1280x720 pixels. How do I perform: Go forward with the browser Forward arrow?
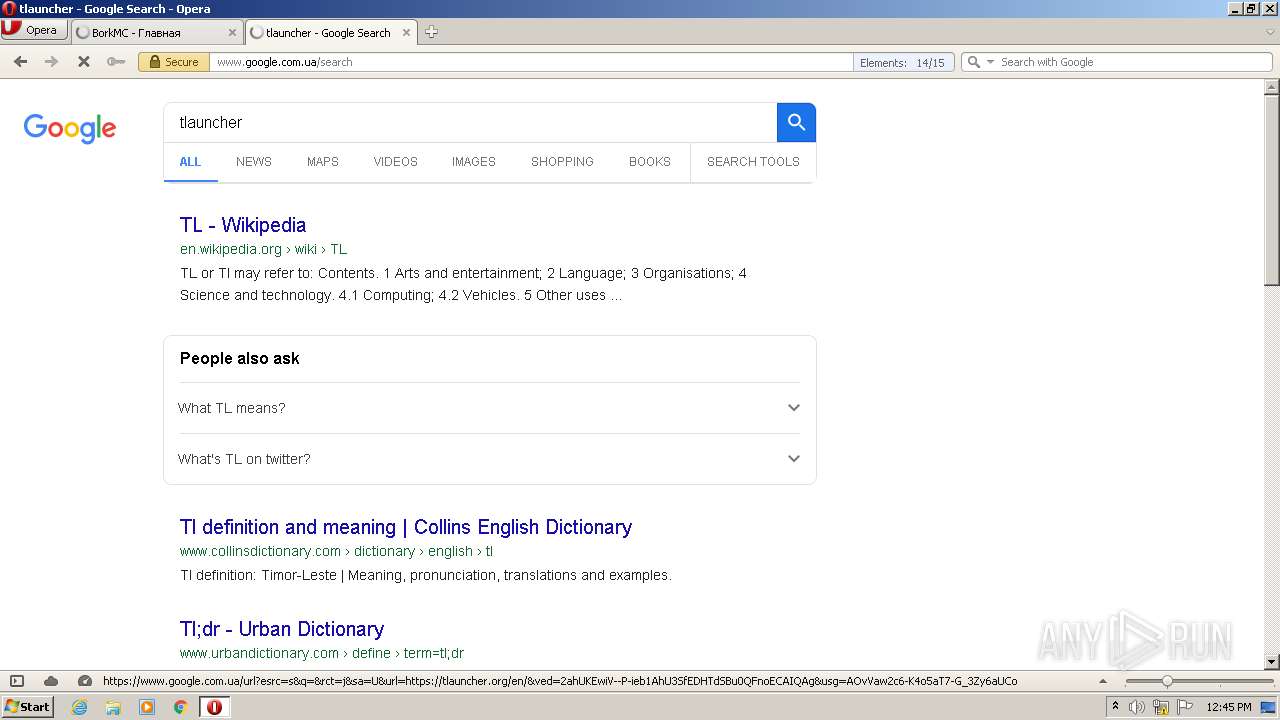(51, 62)
